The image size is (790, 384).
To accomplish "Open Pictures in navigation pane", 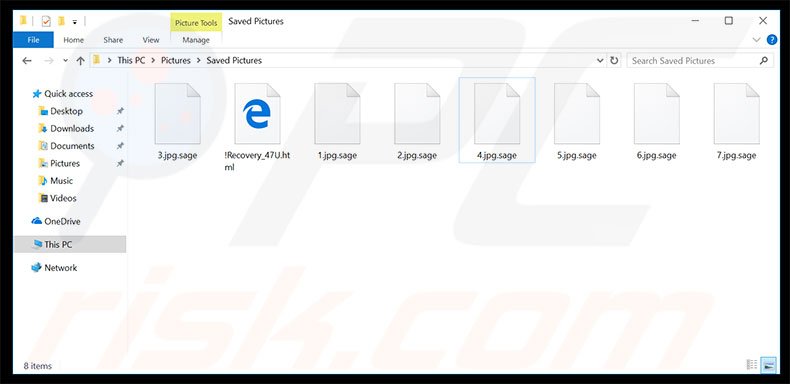I will point(64,163).
